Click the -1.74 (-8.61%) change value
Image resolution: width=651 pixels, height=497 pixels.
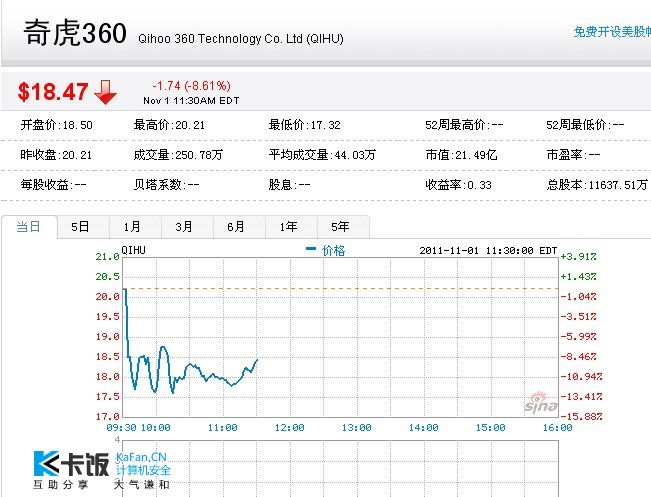(x=191, y=86)
